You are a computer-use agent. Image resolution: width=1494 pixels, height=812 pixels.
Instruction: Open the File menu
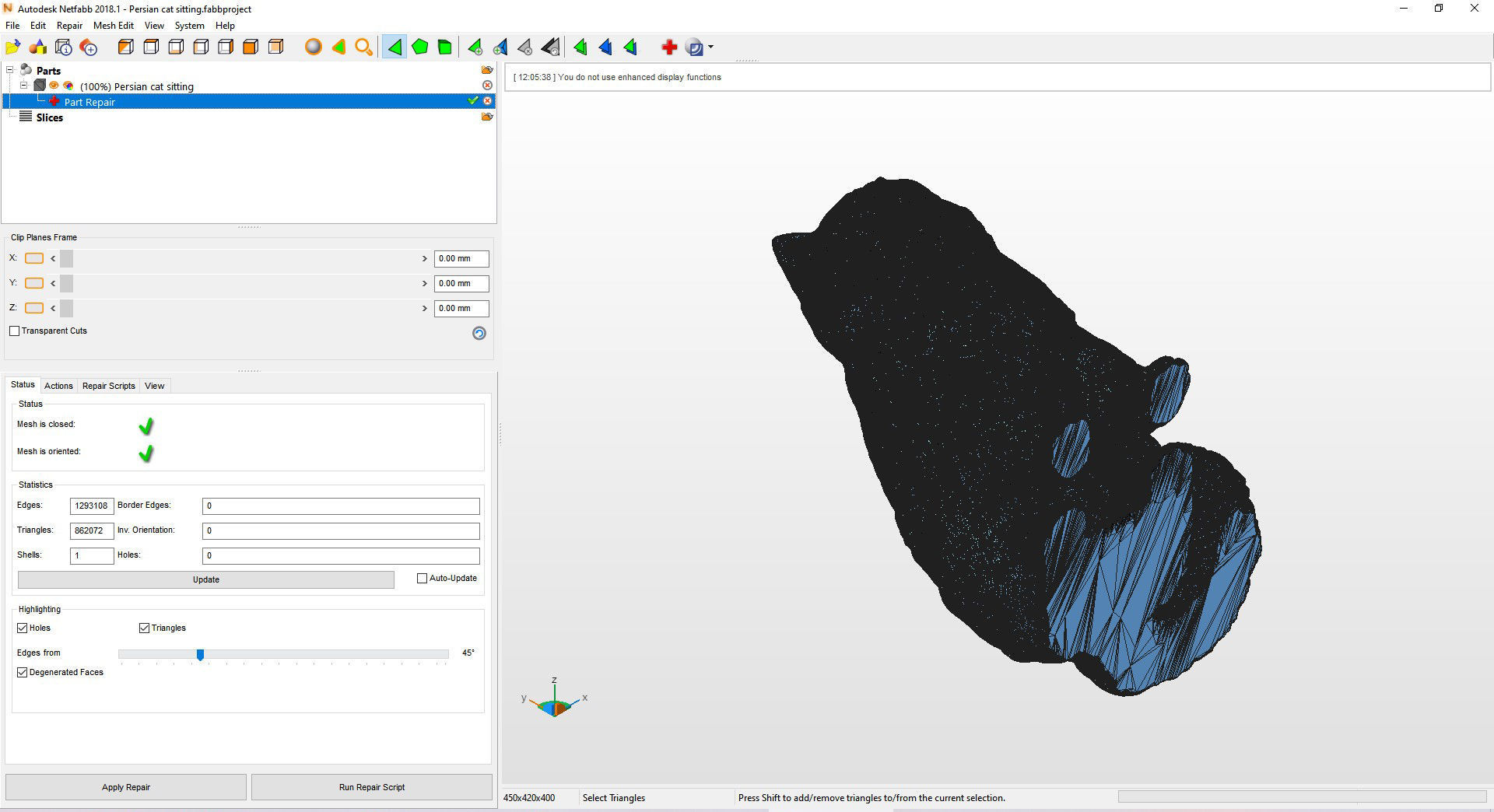(x=12, y=26)
